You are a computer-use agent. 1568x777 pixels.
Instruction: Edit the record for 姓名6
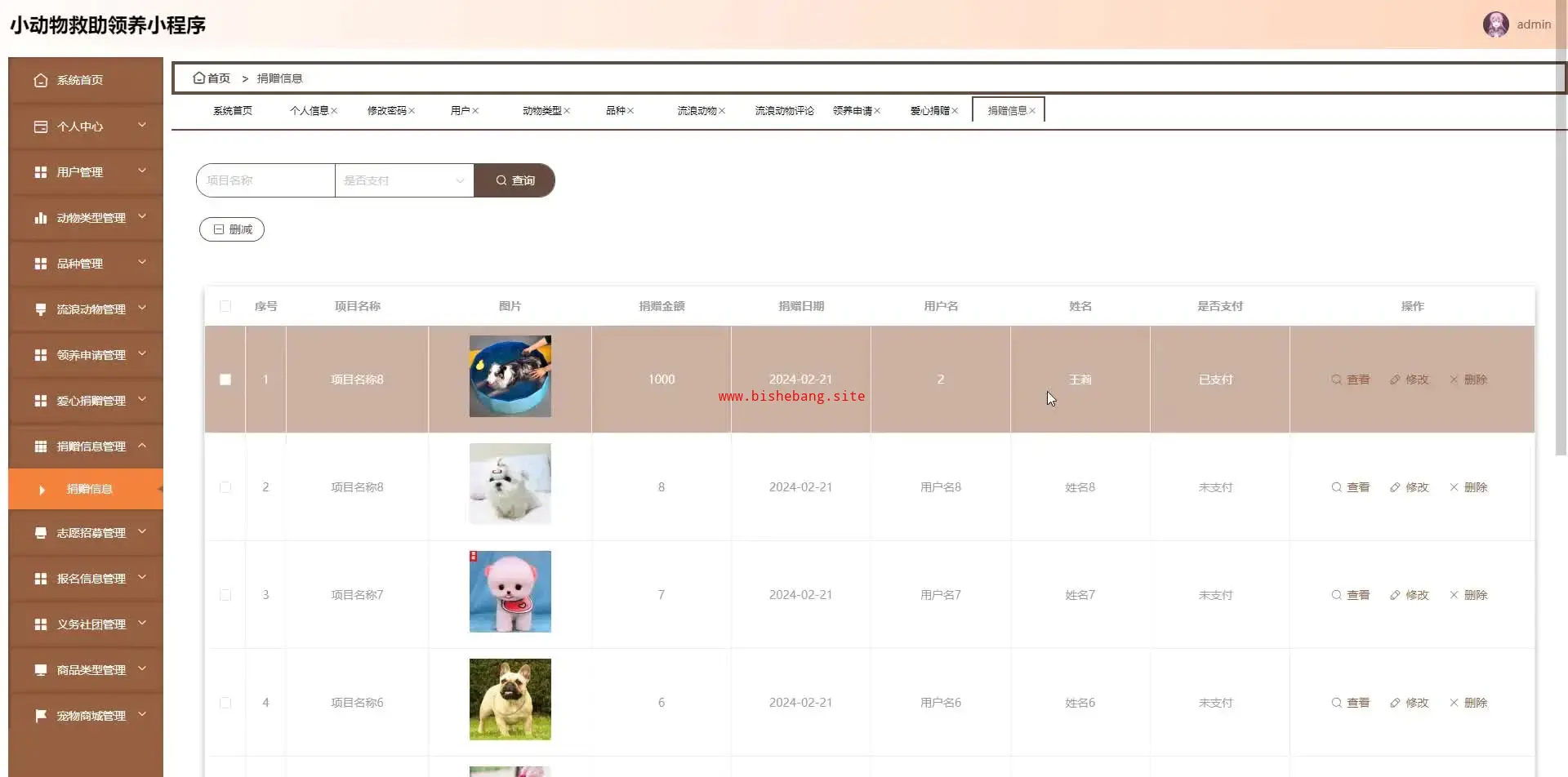(x=1410, y=703)
